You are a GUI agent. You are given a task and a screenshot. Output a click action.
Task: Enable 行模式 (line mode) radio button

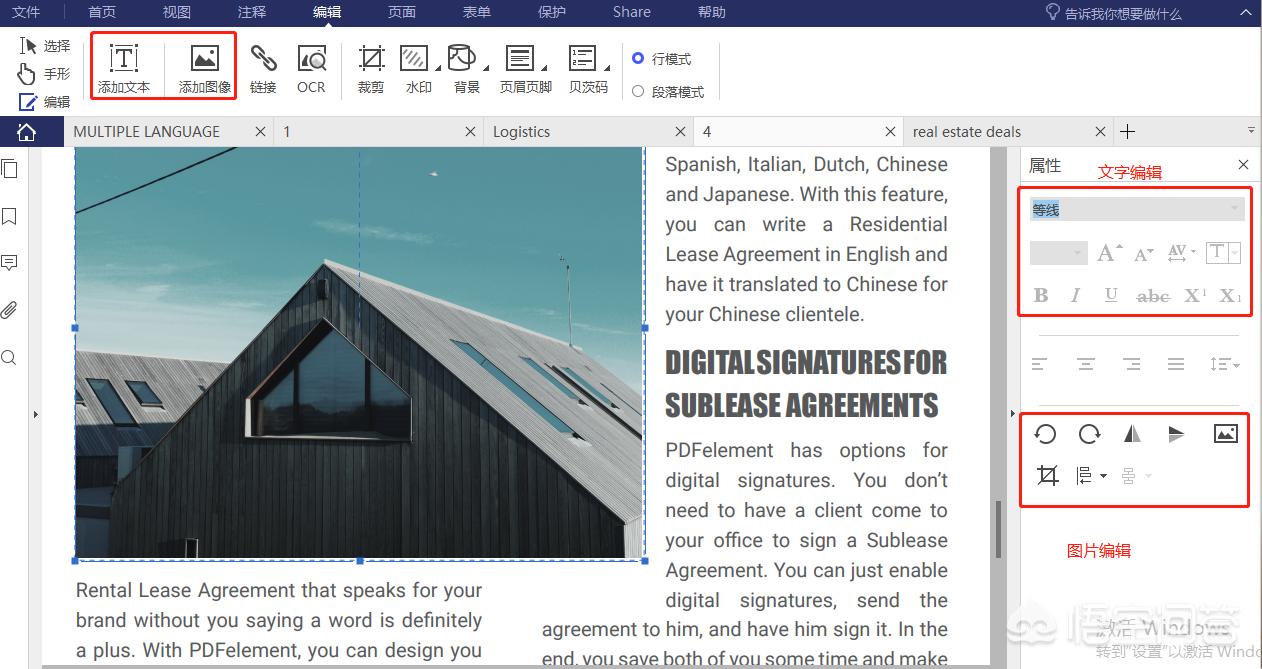pyautogui.click(x=638, y=59)
